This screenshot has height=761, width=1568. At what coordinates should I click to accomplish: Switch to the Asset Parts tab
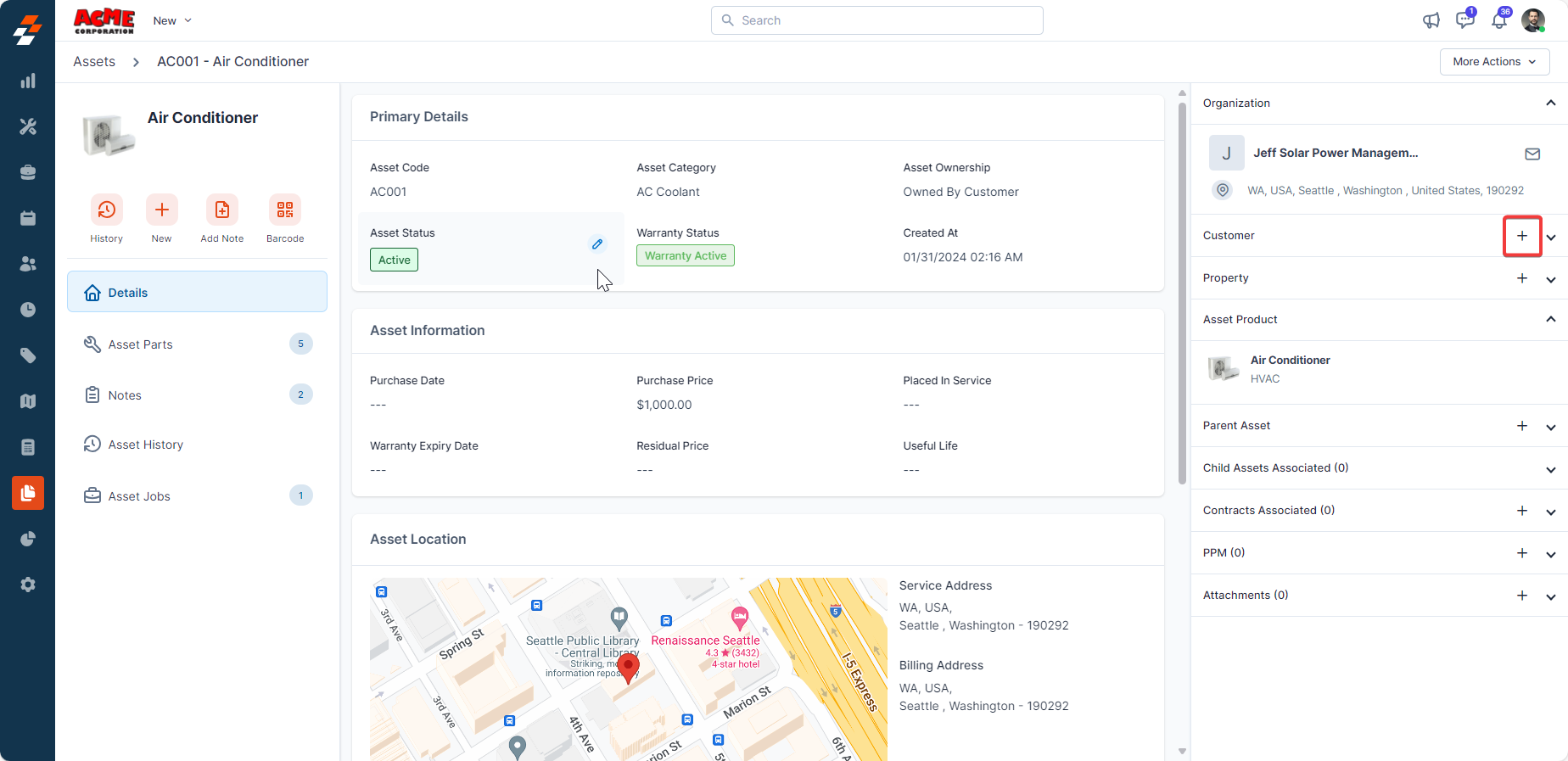pyautogui.click(x=141, y=344)
